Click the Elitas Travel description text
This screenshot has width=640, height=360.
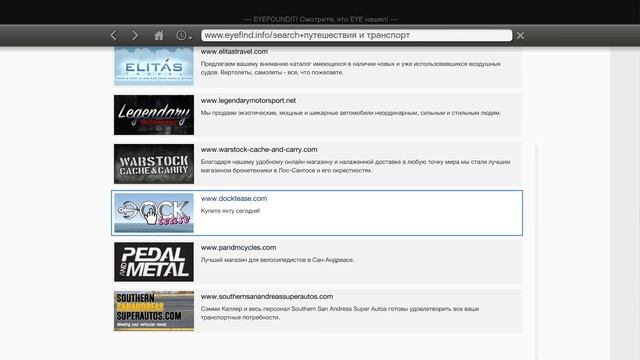pos(351,68)
